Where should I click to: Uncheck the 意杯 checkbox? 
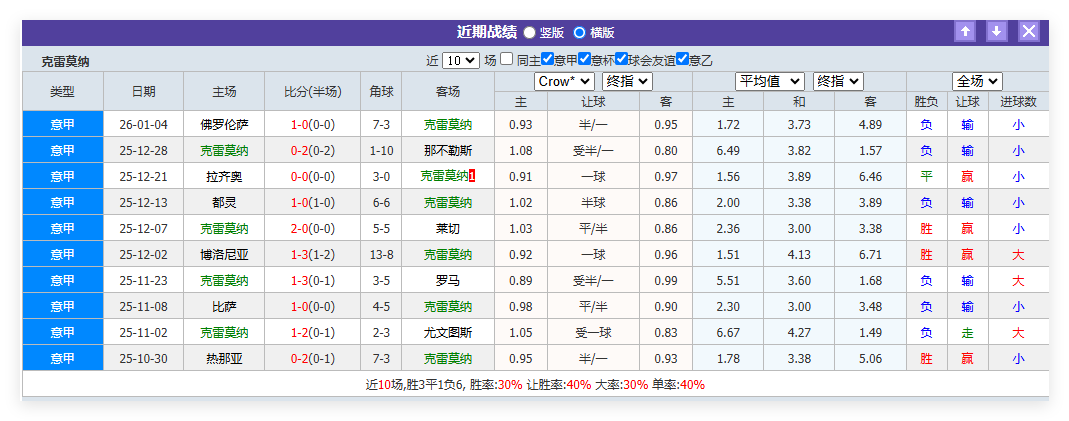(x=585, y=59)
